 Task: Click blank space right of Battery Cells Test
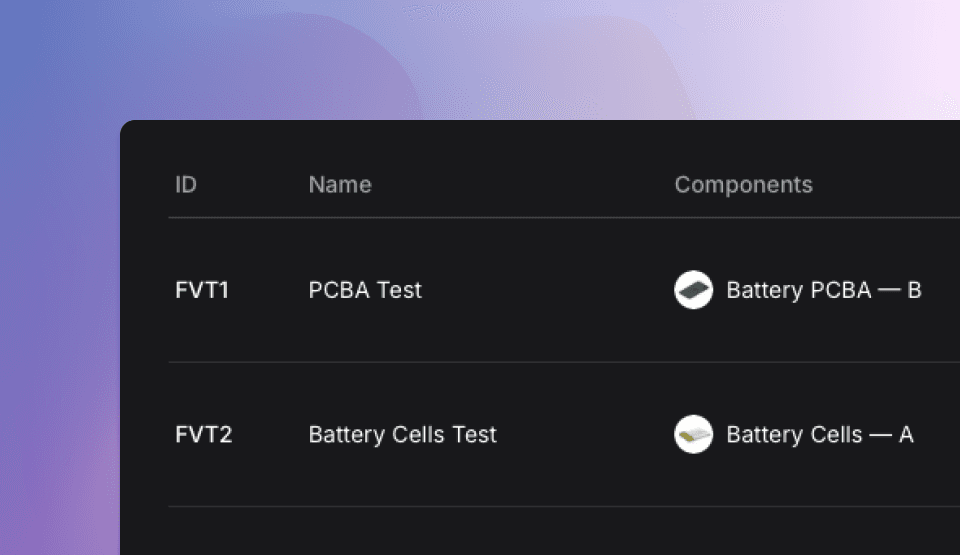coord(585,434)
